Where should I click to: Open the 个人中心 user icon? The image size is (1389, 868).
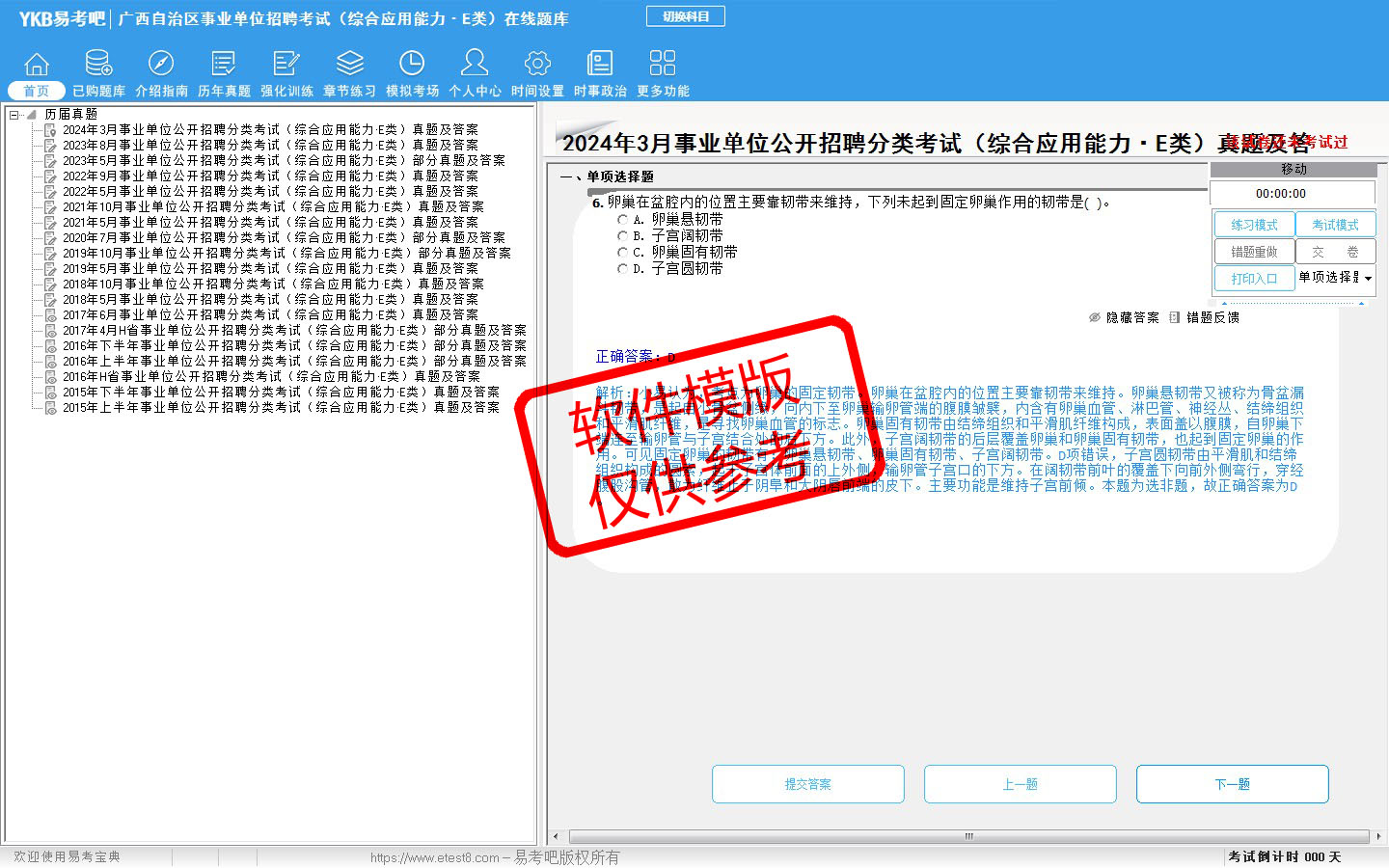475,65
